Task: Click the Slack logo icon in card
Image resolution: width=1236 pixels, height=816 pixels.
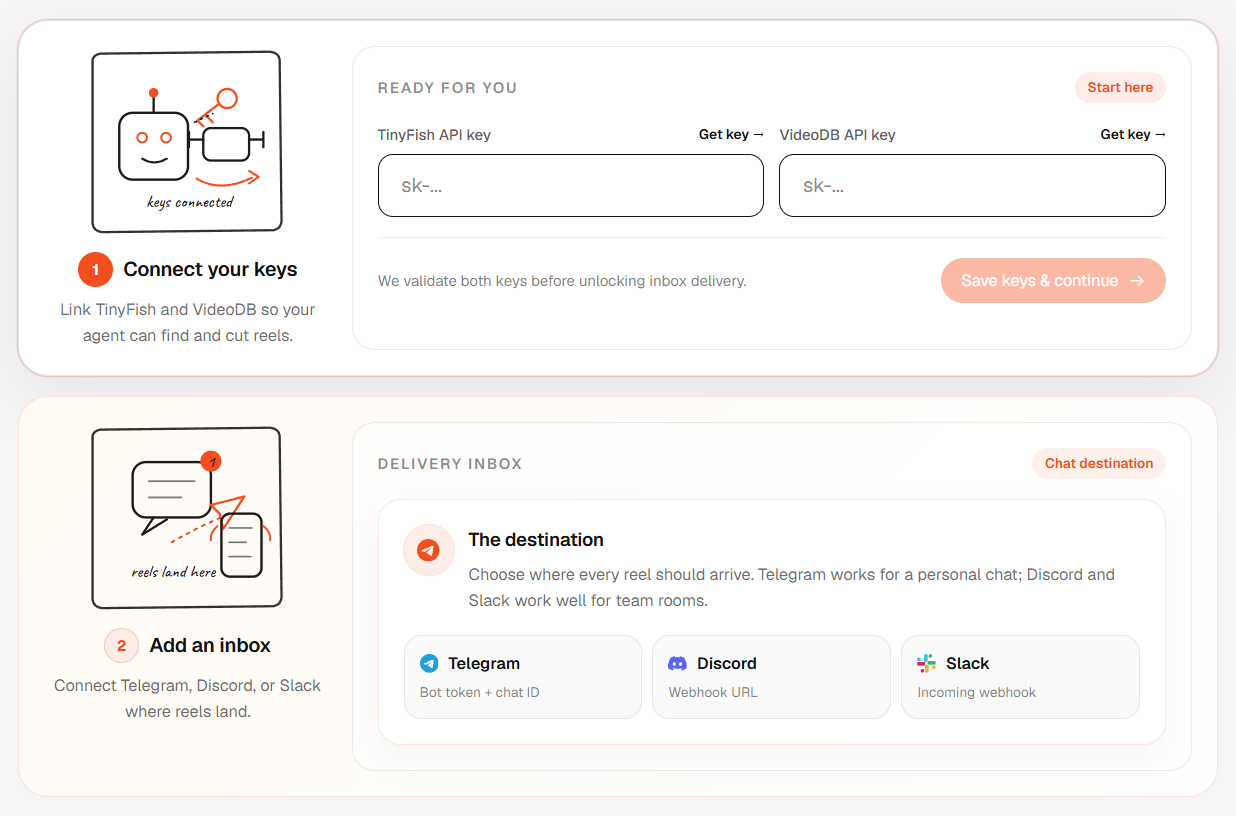Action: tap(927, 663)
